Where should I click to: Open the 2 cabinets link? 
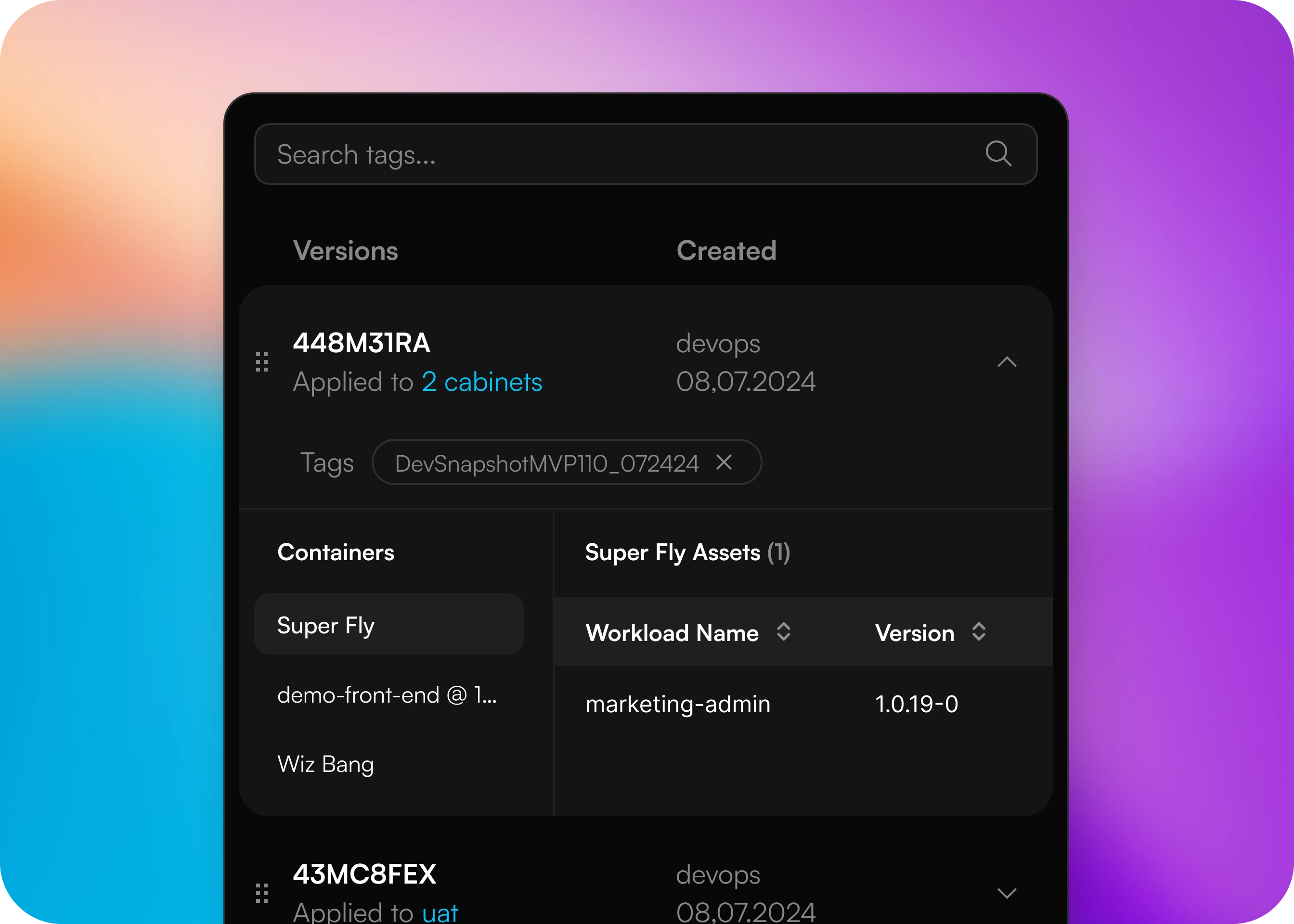point(482,382)
